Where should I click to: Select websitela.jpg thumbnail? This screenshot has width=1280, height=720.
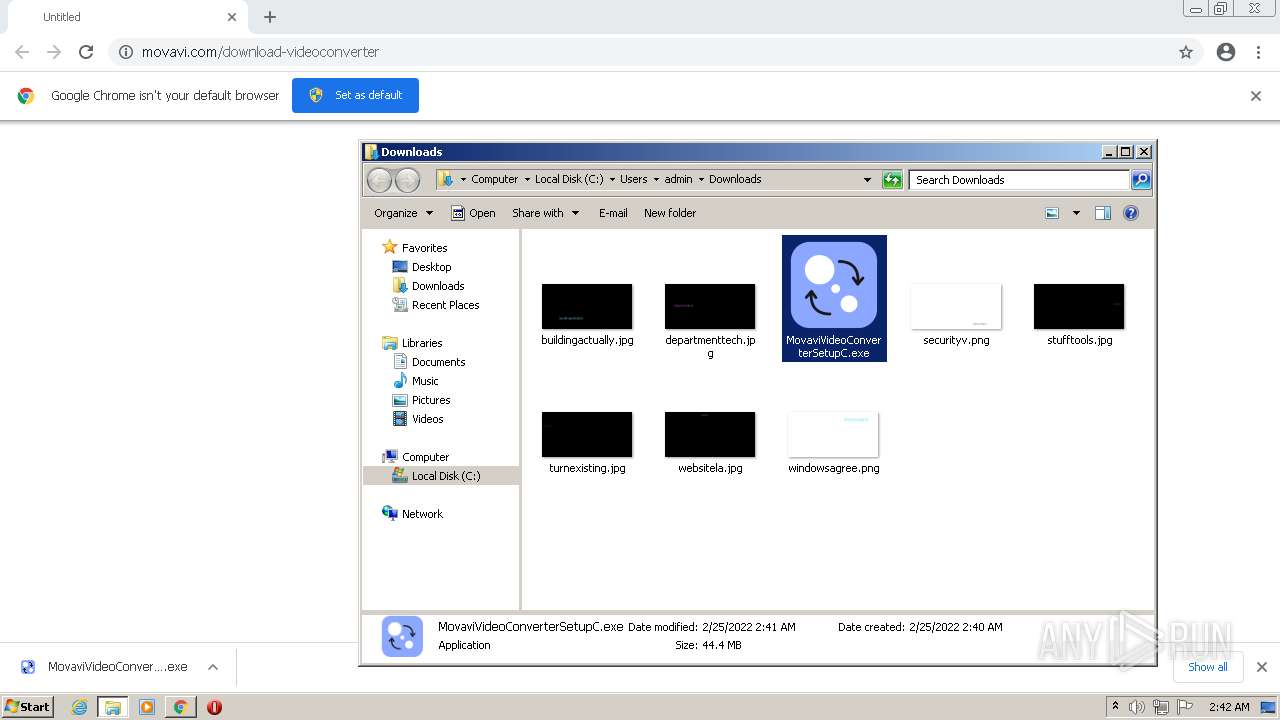click(x=710, y=435)
